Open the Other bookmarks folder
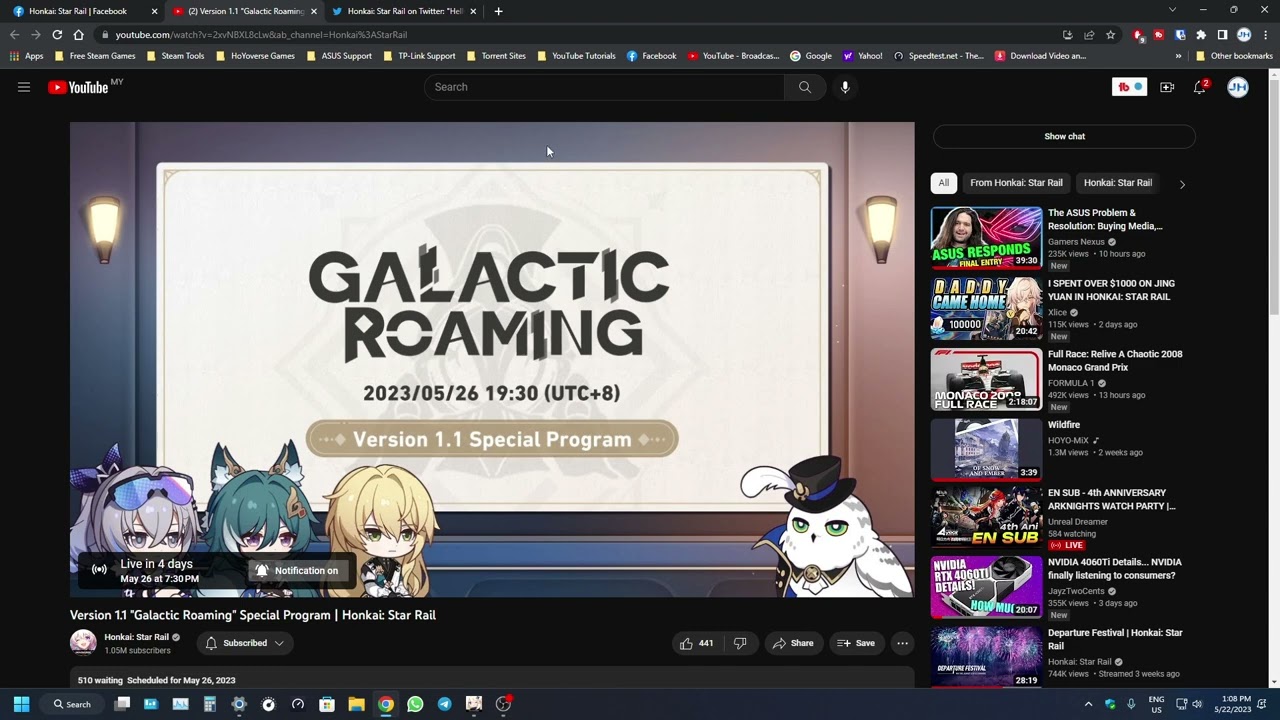1280x720 pixels. tap(1234, 56)
